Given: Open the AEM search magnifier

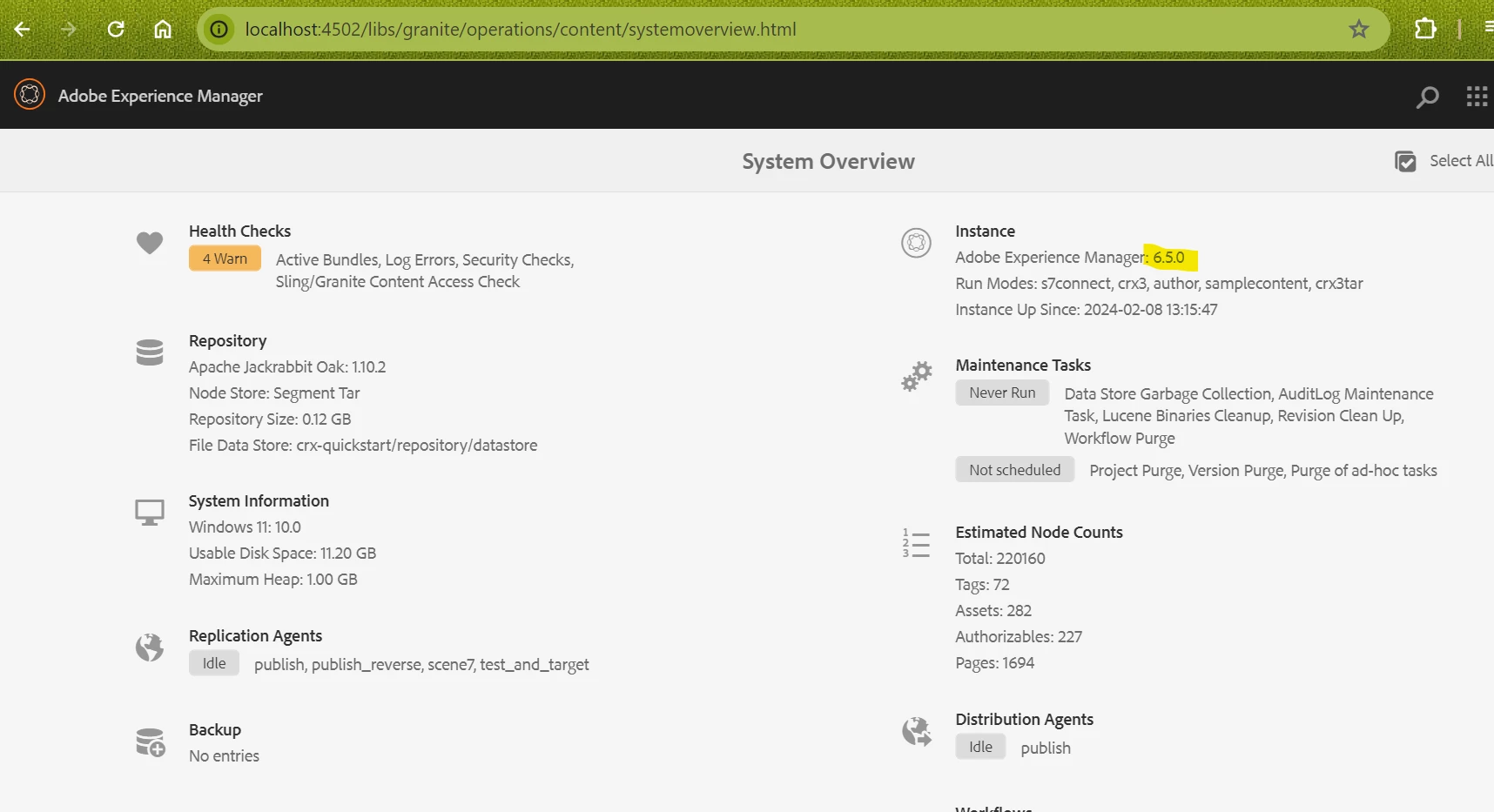Looking at the screenshot, I should pos(1428,97).
